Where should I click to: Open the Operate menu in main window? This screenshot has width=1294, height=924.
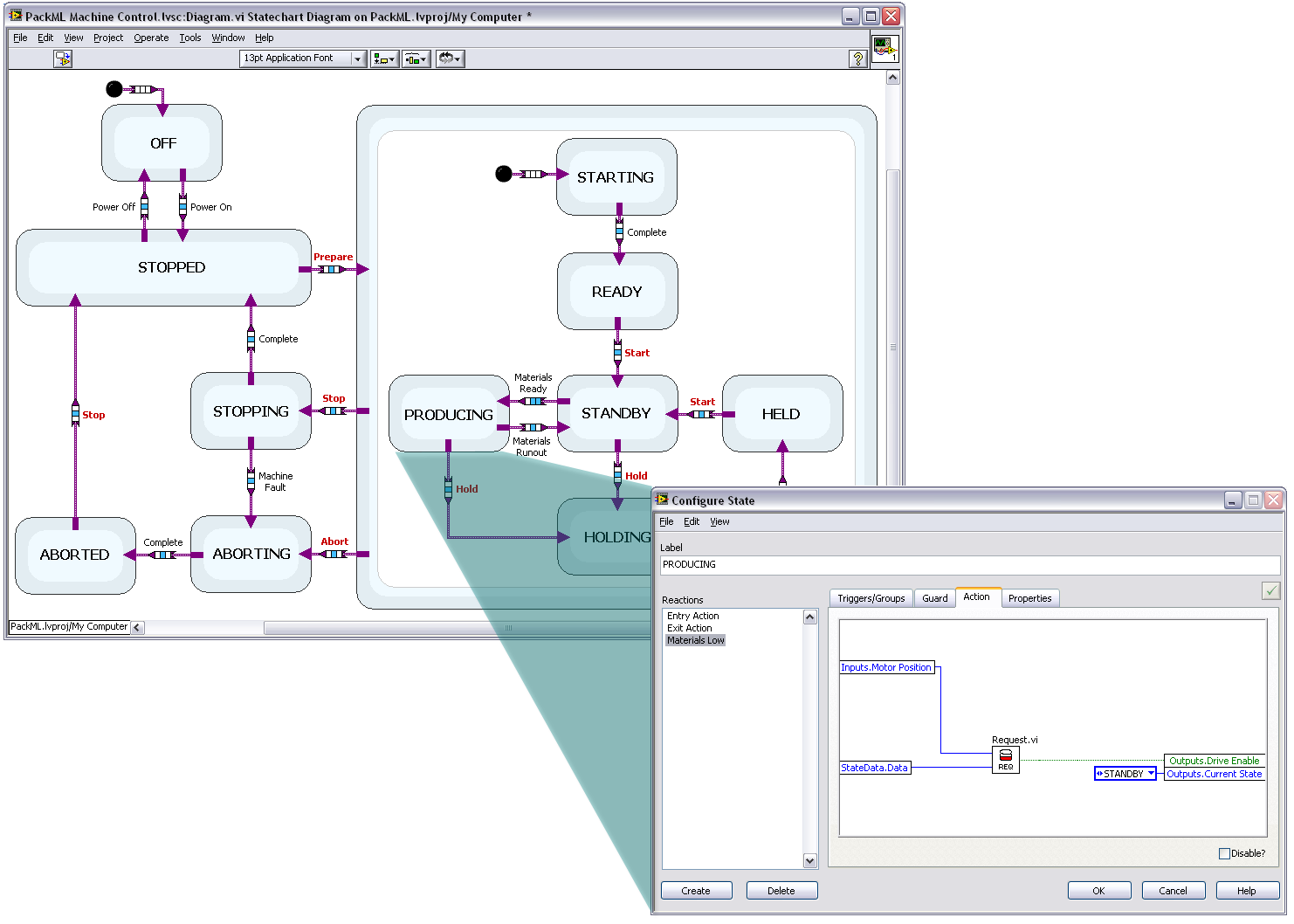[151, 38]
